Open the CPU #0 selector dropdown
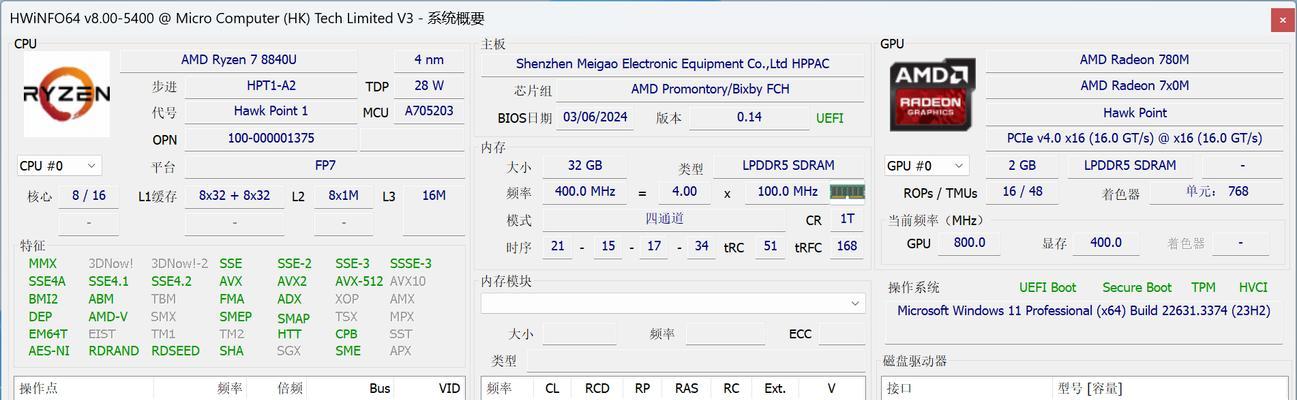Screen dimensions: 1297x400 [59, 166]
